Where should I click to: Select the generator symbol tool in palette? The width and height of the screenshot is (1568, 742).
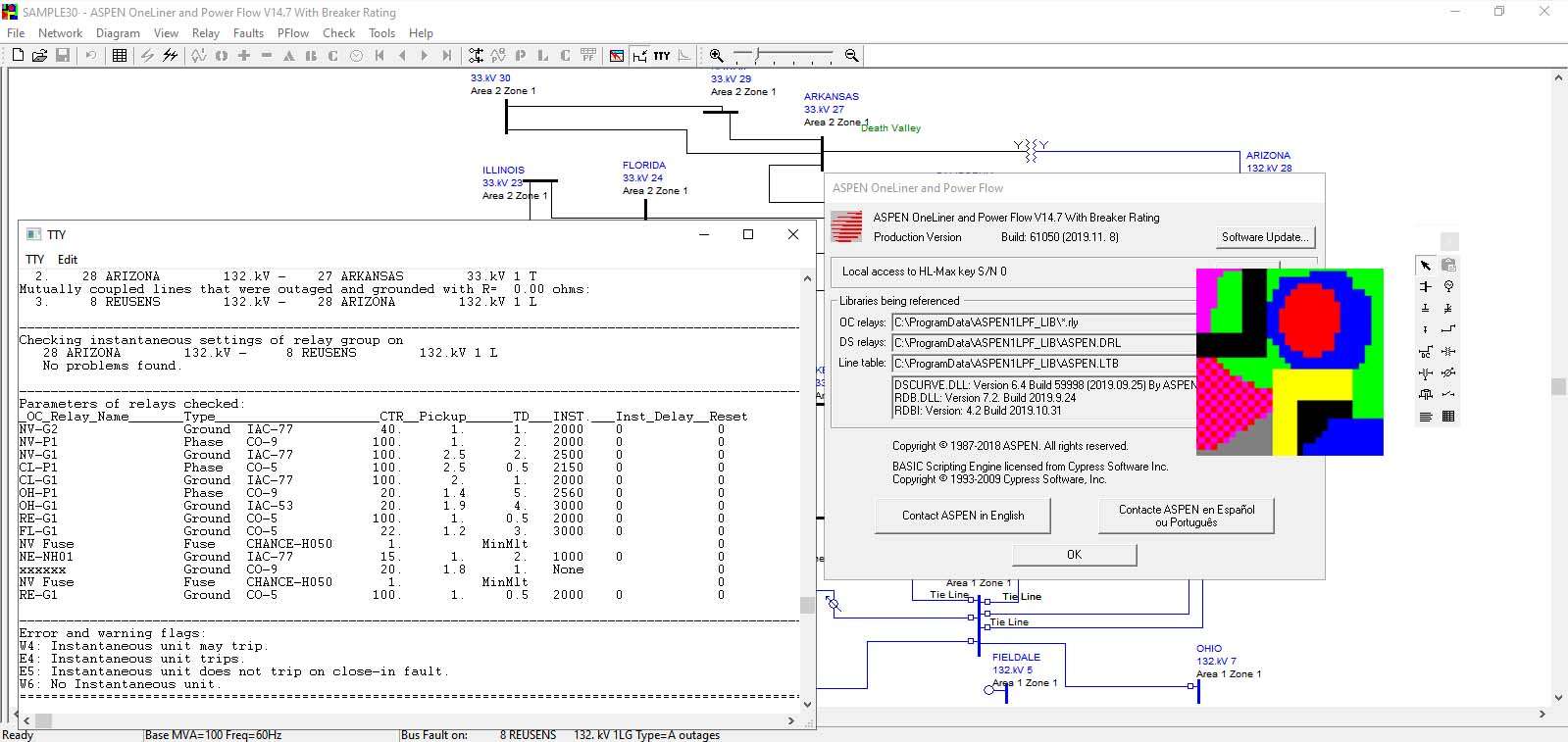tap(1448, 286)
